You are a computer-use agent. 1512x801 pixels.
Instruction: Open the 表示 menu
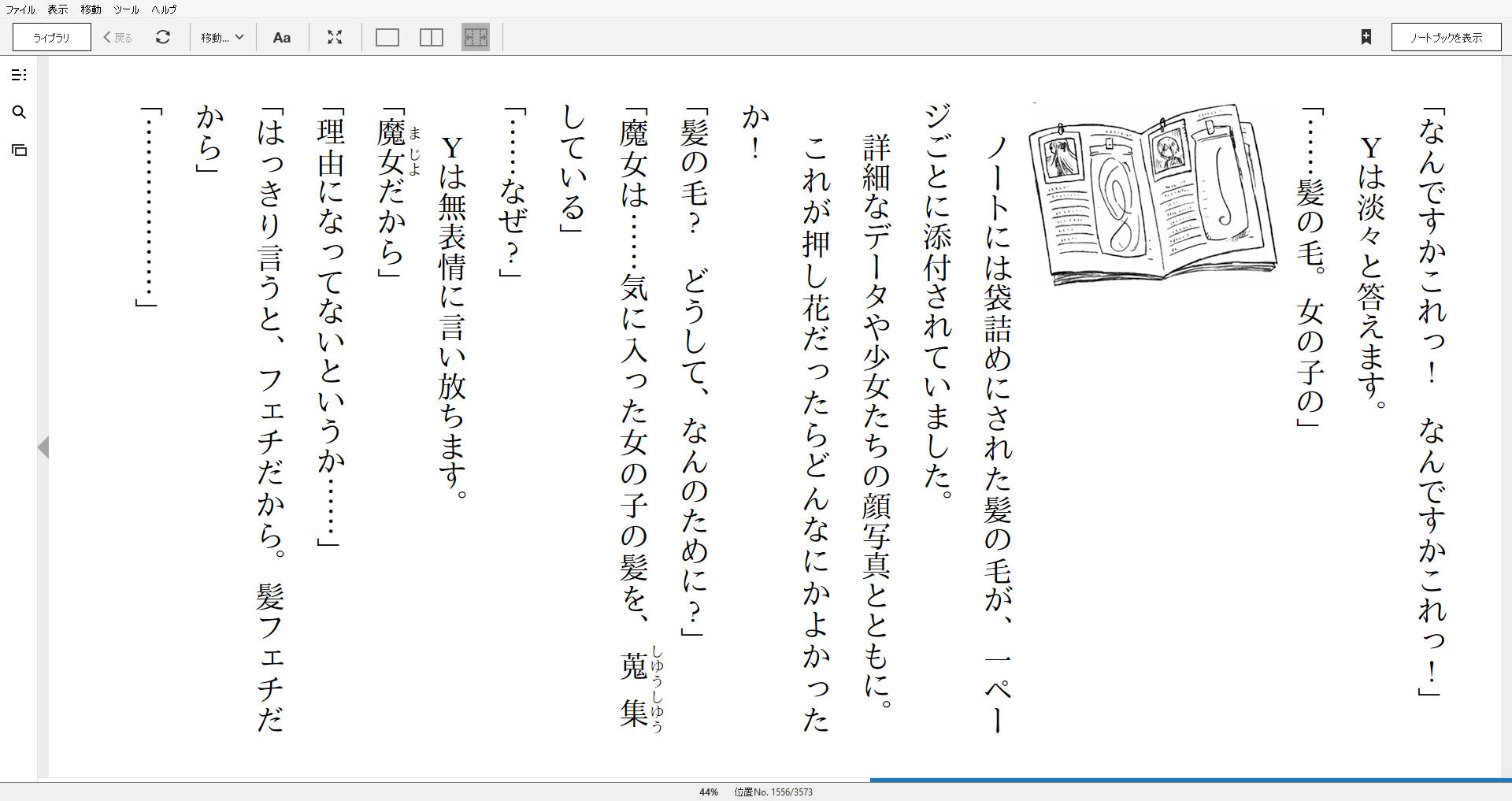point(57,9)
